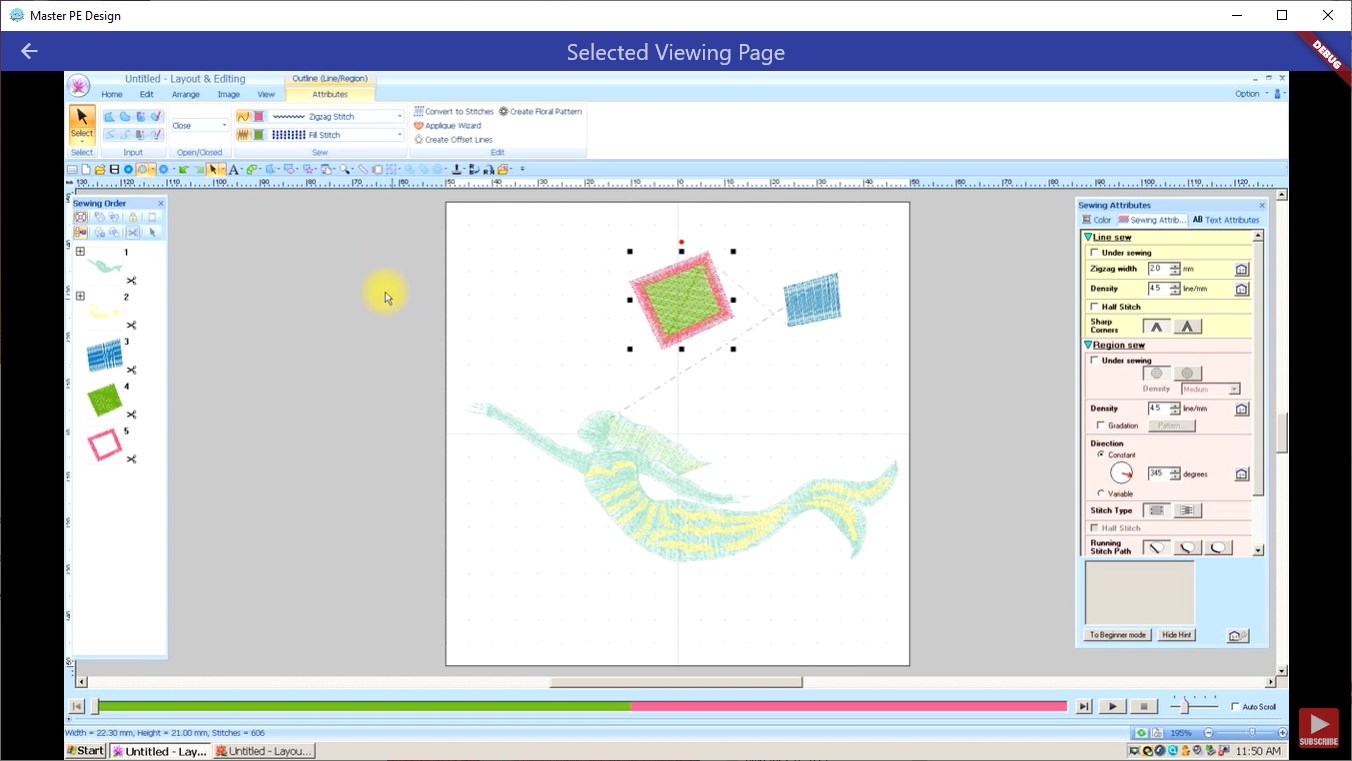1352x761 pixels.
Task: Adjust the zoom slider in the status bar
Action: tap(1252, 732)
